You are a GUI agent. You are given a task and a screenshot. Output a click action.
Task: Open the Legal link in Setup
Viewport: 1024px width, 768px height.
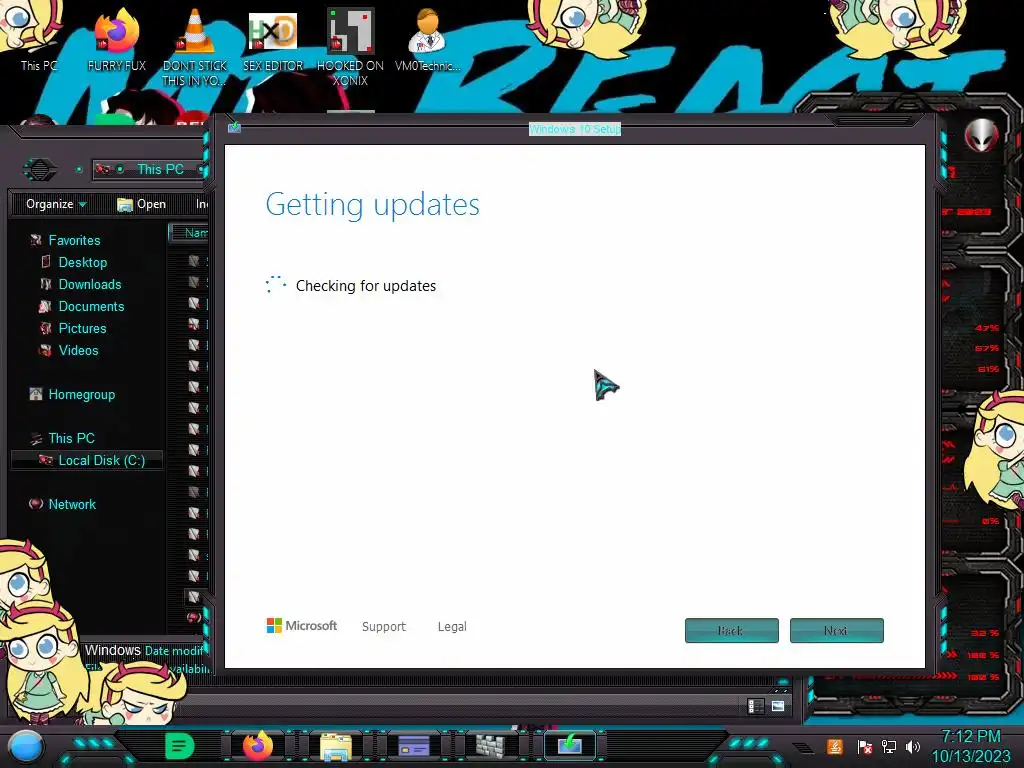(452, 626)
